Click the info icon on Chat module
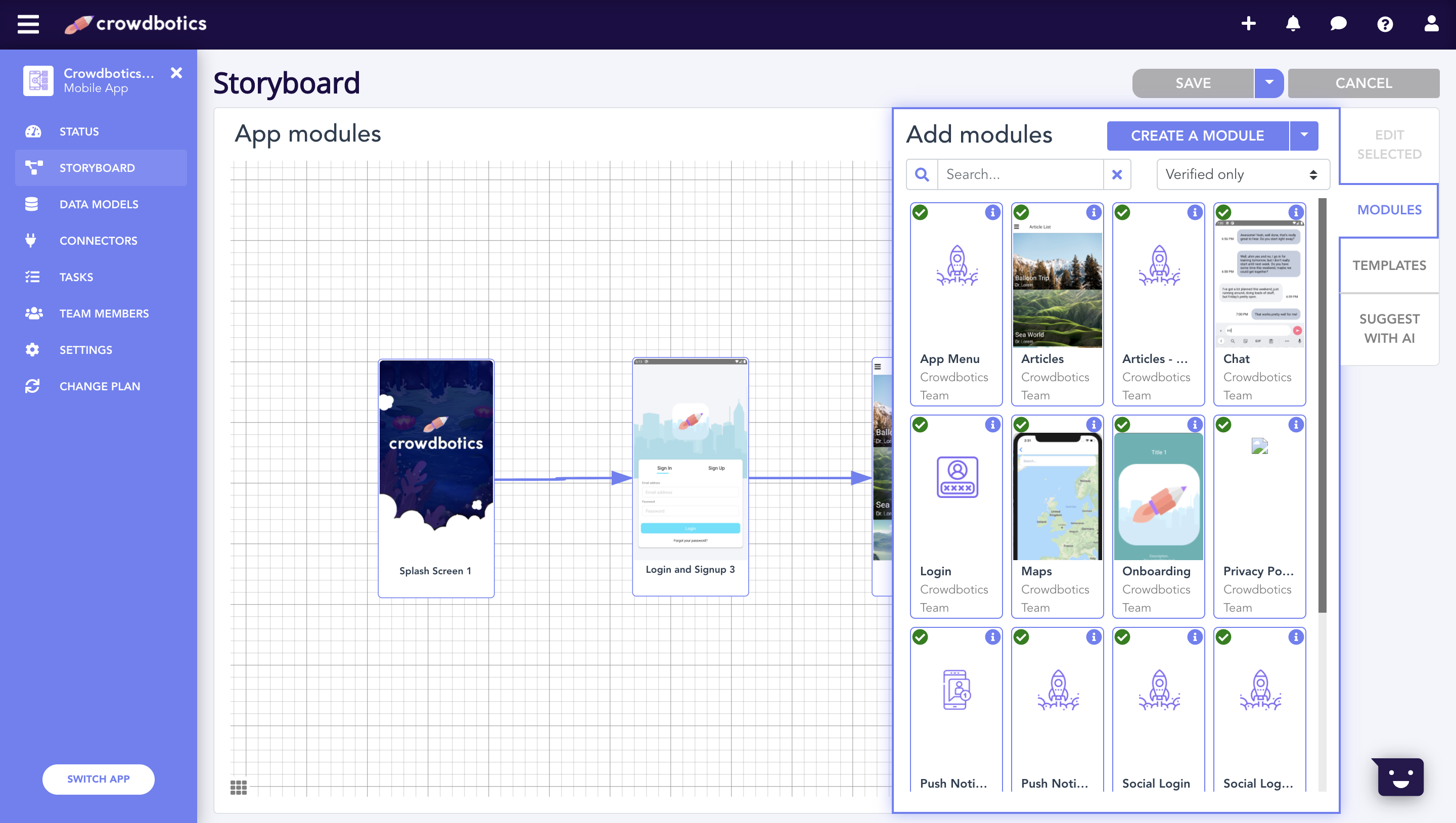1456x823 pixels. click(x=1295, y=212)
